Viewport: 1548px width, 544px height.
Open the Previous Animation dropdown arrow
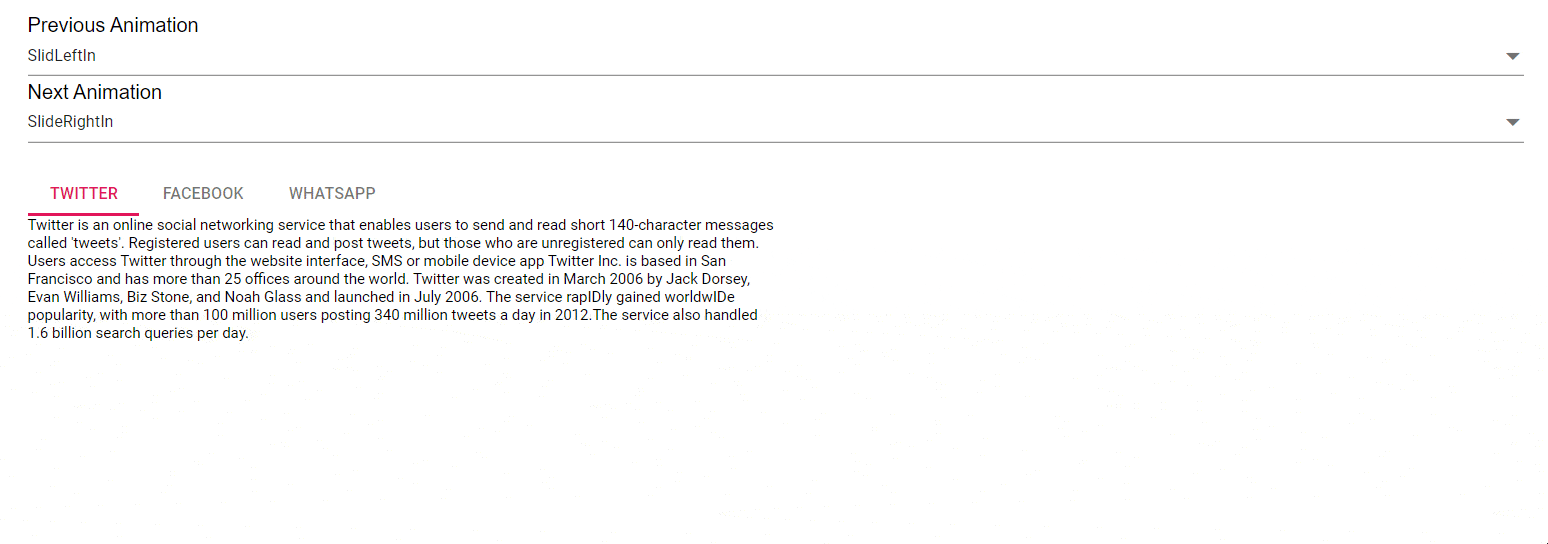point(1512,57)
